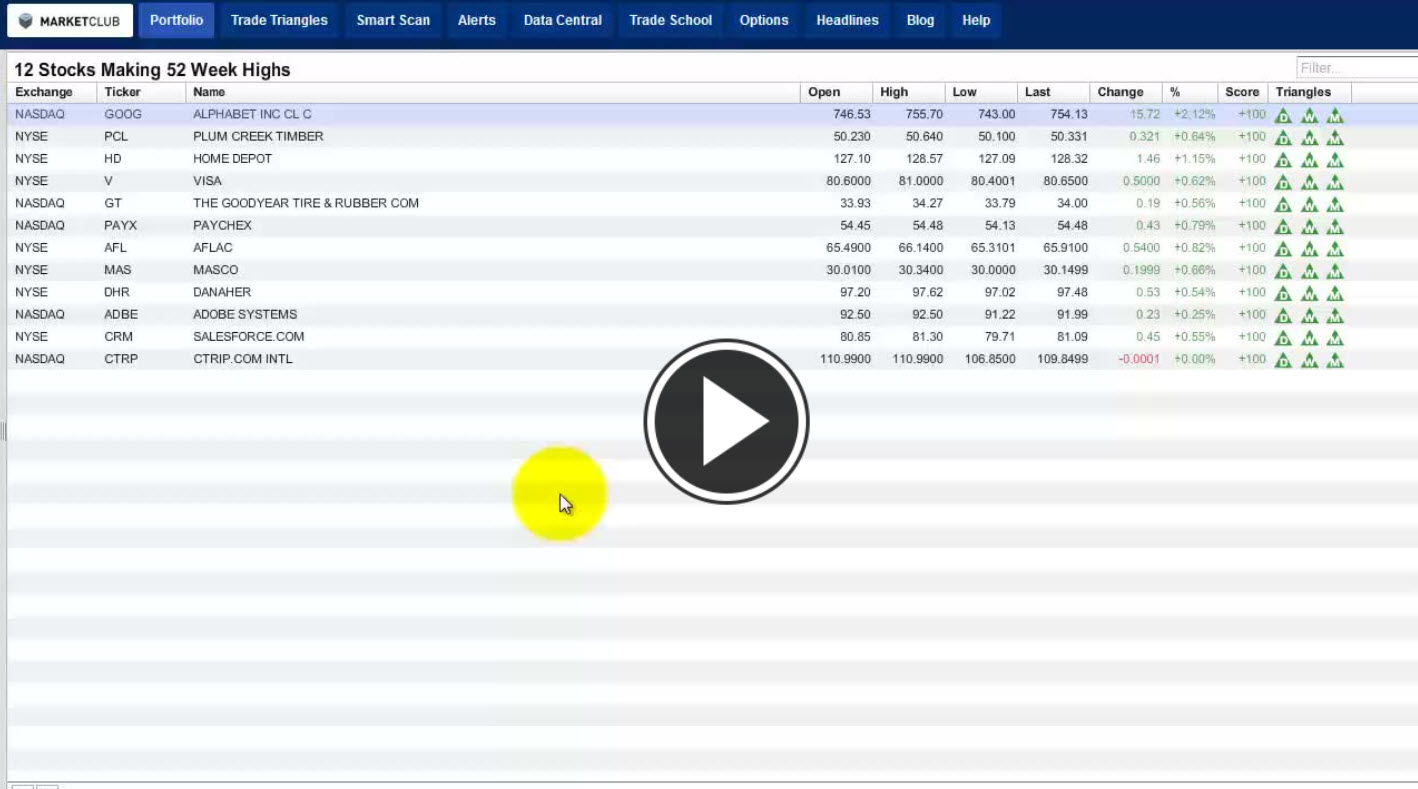1418x789 pixels.
Task: Click the daily triangle for Plum Creek Timber
Action: point(1283,138)
